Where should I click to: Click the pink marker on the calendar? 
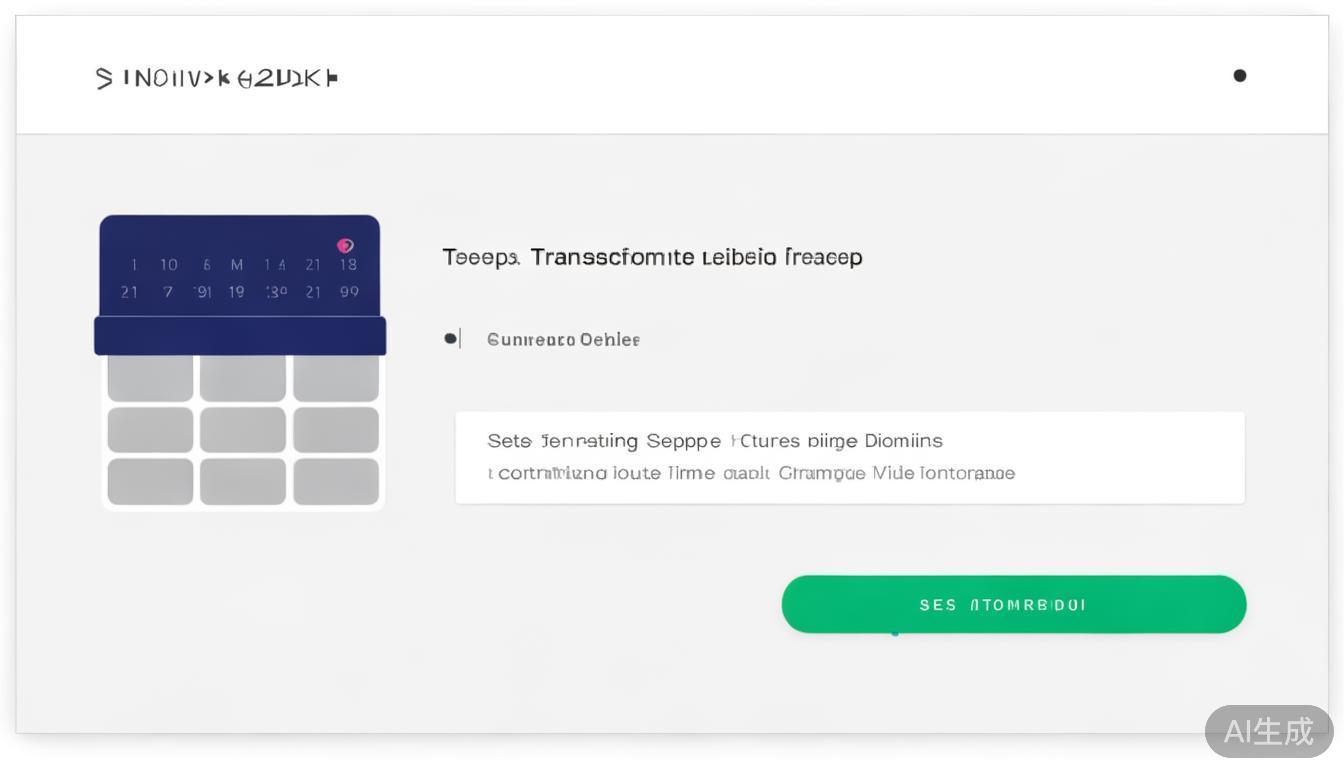pyautogui.click(x=345, y=245)
